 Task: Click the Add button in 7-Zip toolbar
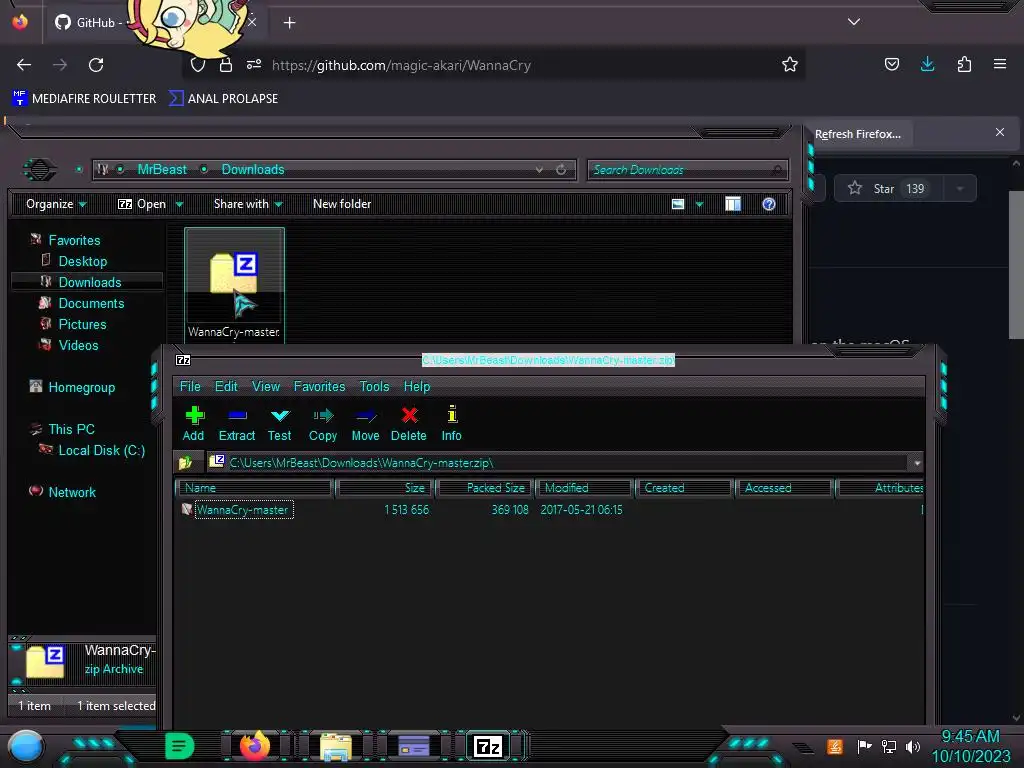[x=193, y=423]
